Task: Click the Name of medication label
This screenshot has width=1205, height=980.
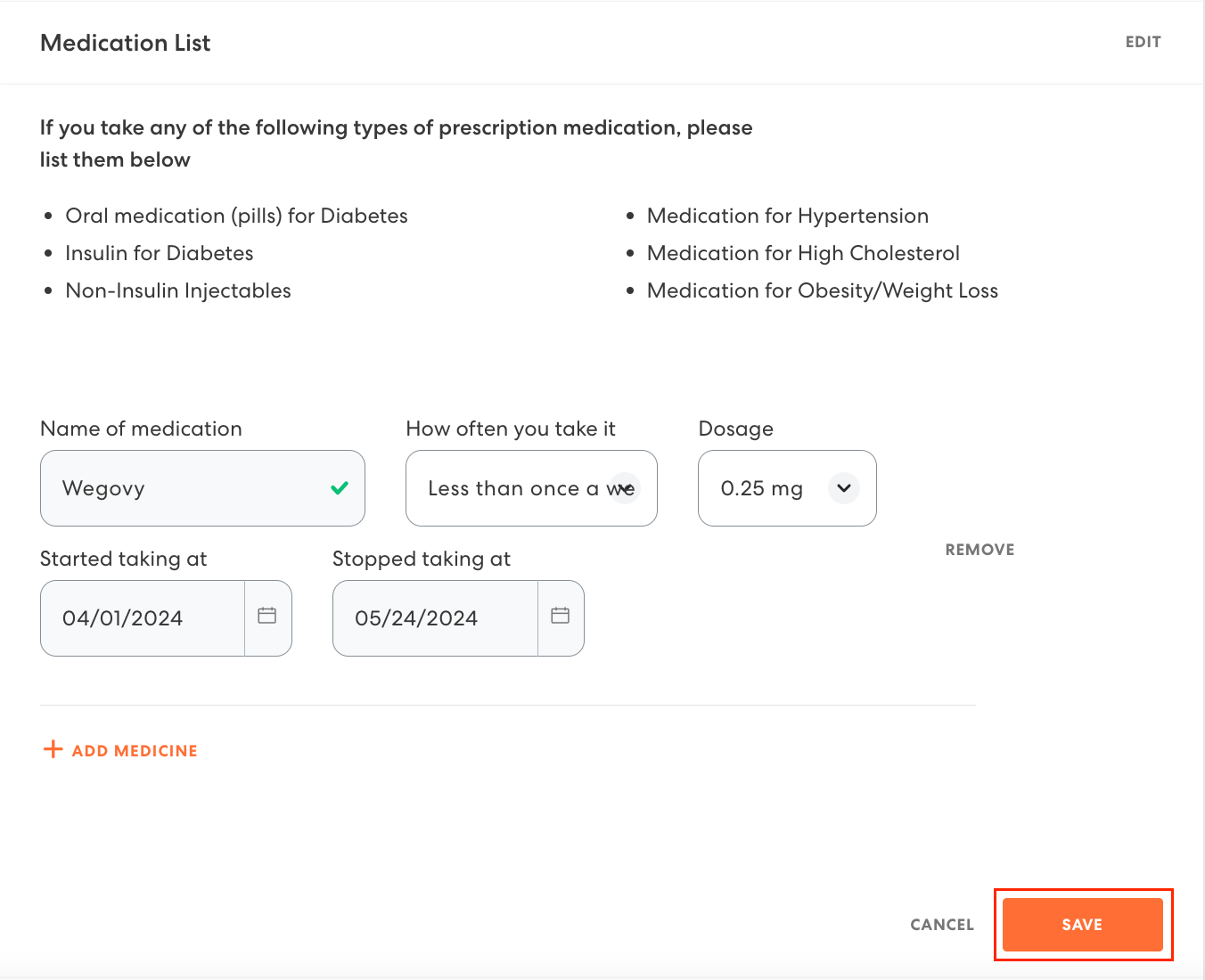Action: tap(141, 429)
